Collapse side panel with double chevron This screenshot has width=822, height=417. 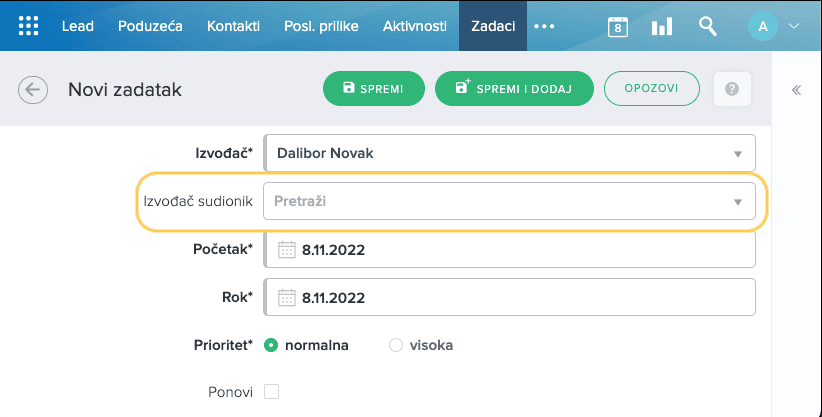point(796,90)
